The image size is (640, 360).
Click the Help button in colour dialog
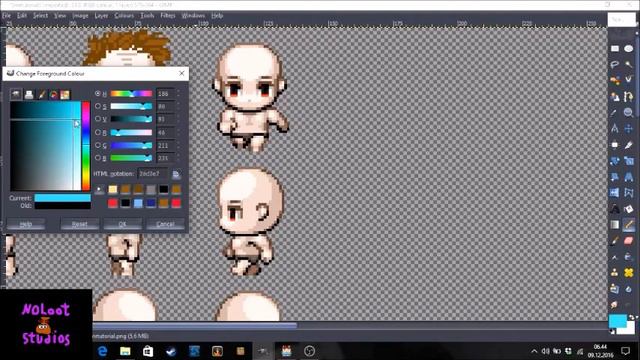click(x=26, y=224)
